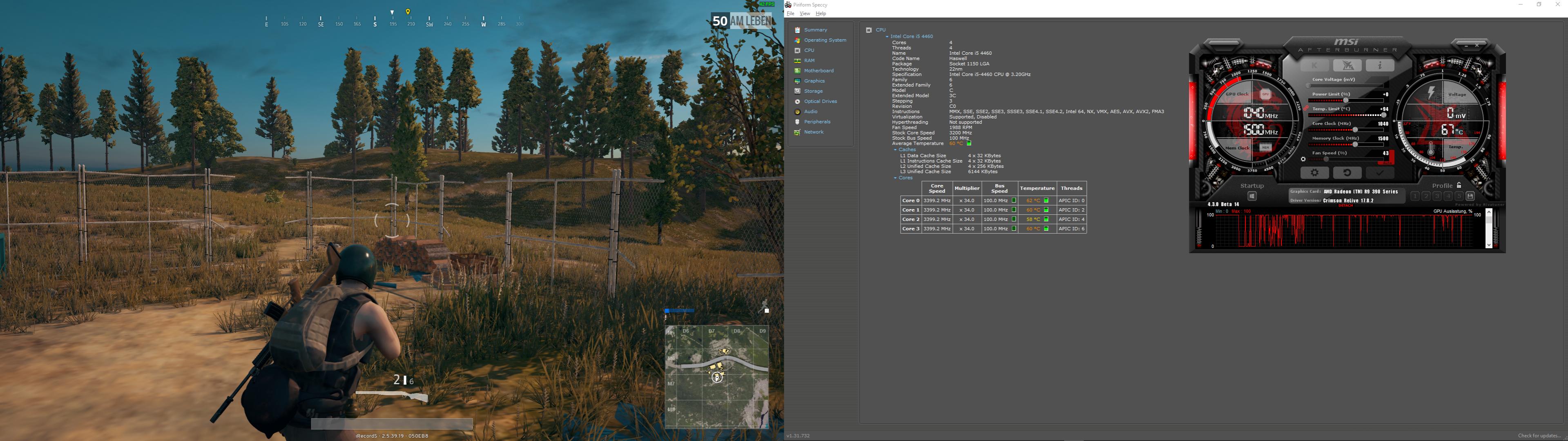Click the Graphics monitor icon in Speccy

[x=797, y=81]
